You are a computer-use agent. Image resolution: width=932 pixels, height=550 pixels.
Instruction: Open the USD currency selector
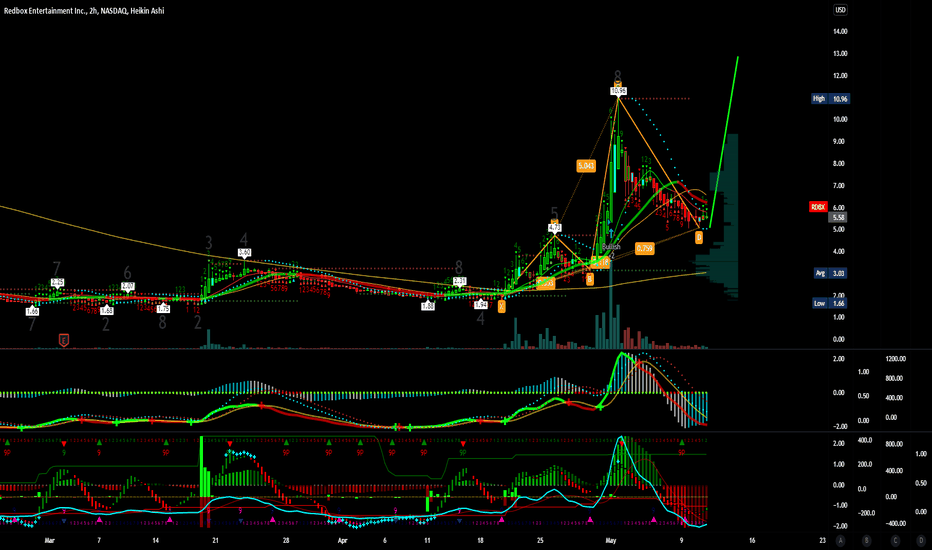coord(840,10)
